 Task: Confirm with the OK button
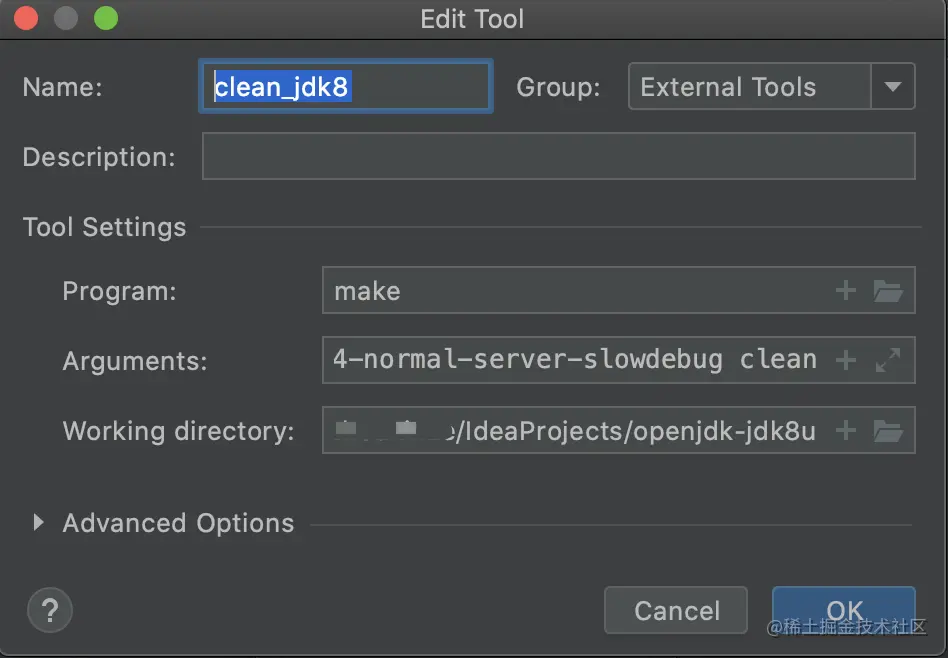[x=843, y=610]
